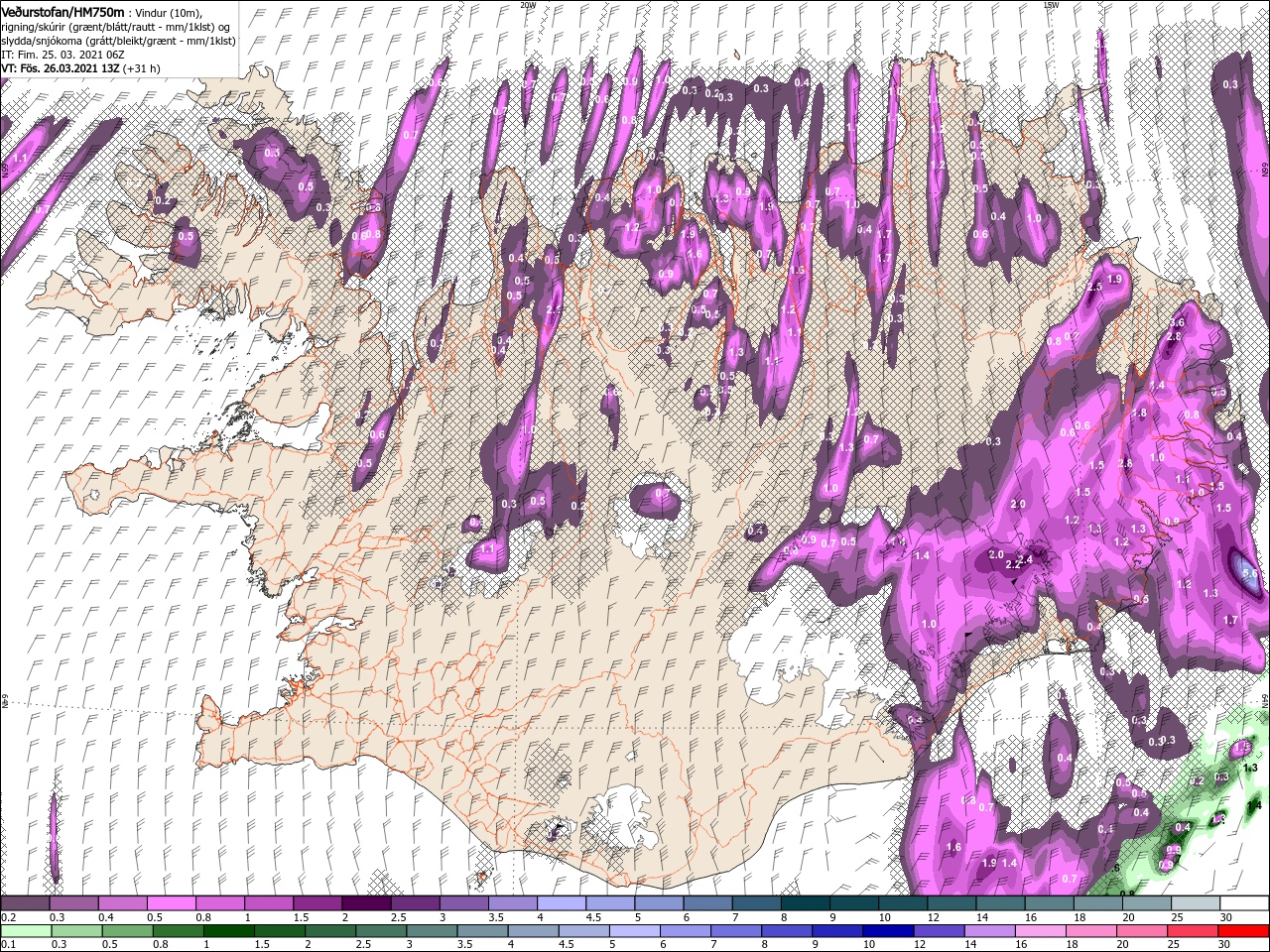This screenshot has height=952, width=1270.
Task: Click the 'slydda/snjókoma' legend description line
Action: [118, 40]
